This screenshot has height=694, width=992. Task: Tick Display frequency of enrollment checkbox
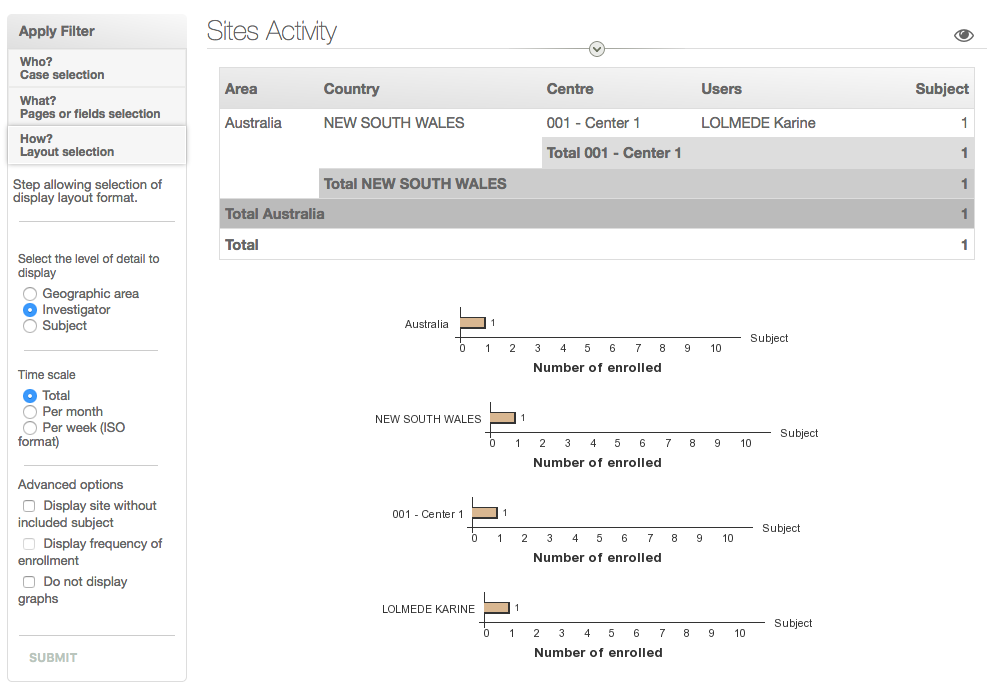(x=29, y=544)
